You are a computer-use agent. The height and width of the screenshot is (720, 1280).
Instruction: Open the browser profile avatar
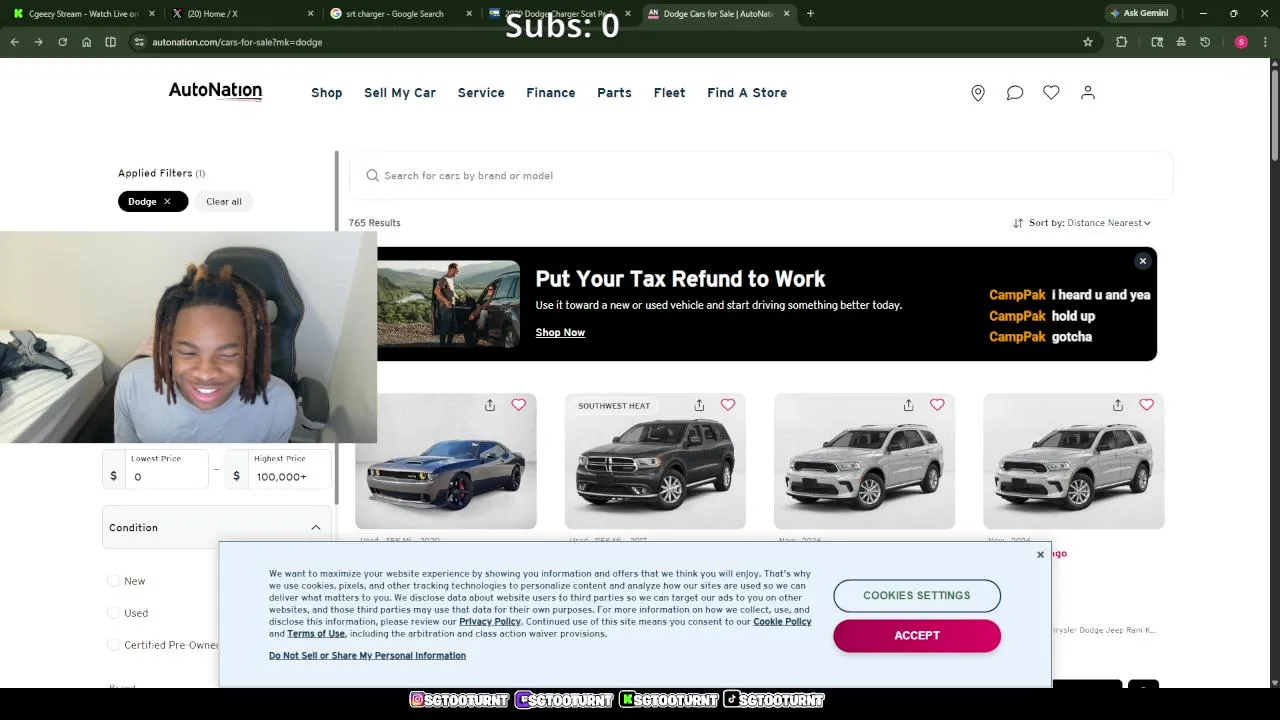pyautogui.click(x=1241, y=42)
